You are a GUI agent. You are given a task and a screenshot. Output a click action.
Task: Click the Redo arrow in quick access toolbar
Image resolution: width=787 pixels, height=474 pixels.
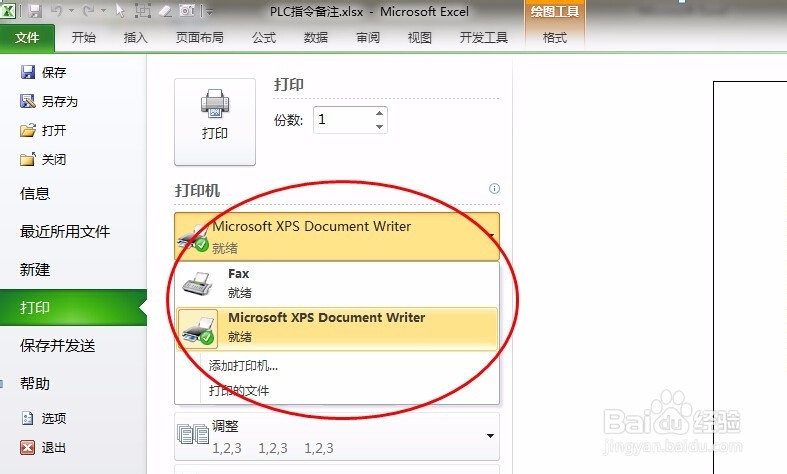point(88,11)
